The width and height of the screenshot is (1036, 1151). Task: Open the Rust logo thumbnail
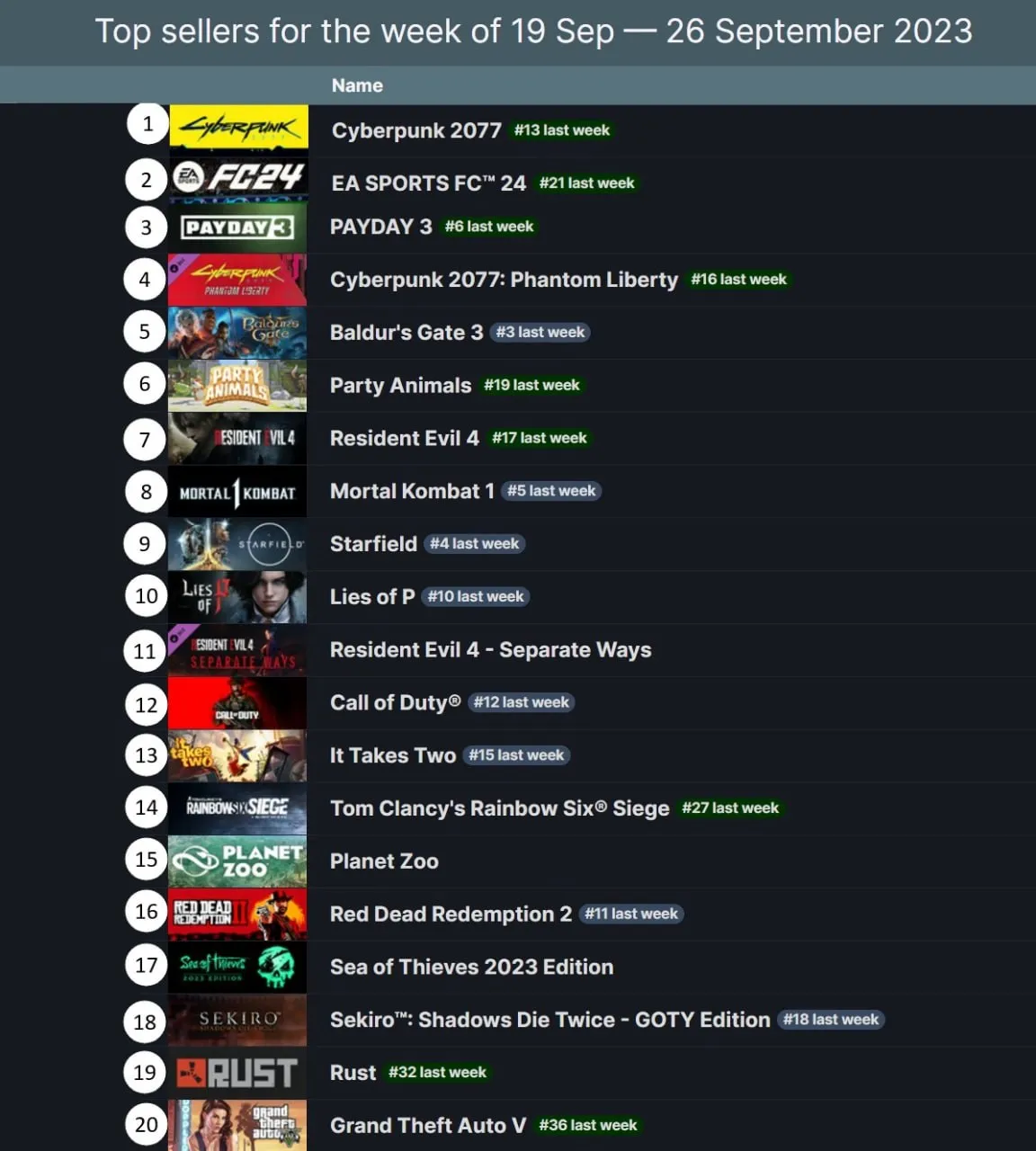tap(237, 1073)
